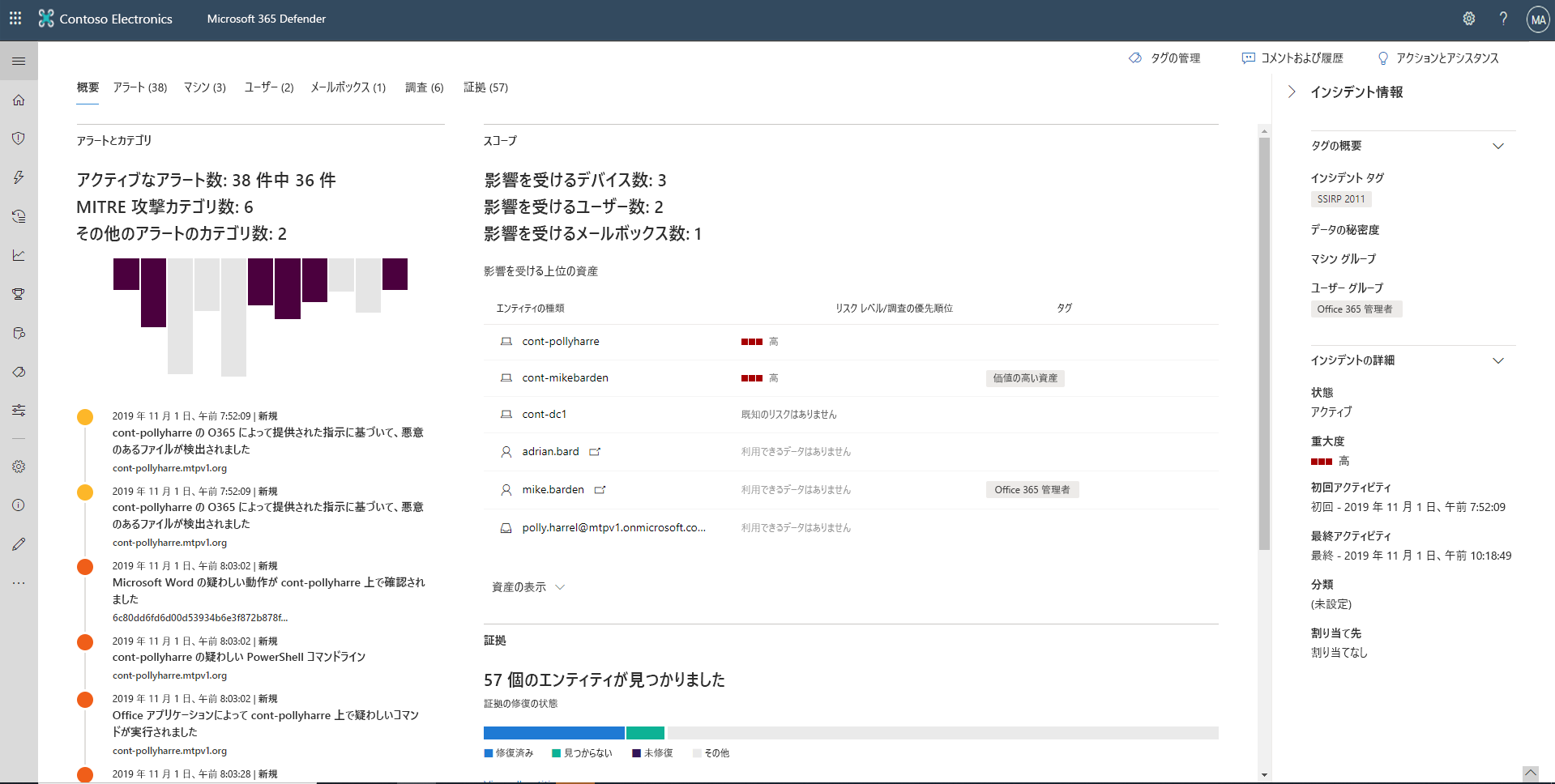Viewport: 1555px width, 784px height.
Task: Click the 未修復 legend swatch
Action: point(636,753)
